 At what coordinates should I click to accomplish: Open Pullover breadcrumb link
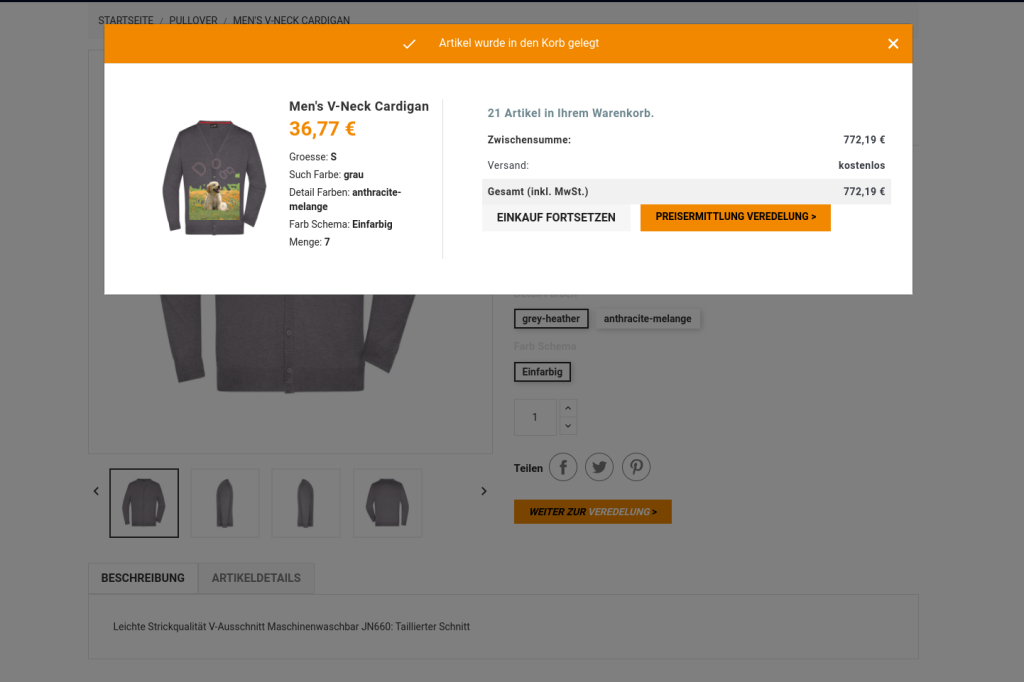(193, 20)
